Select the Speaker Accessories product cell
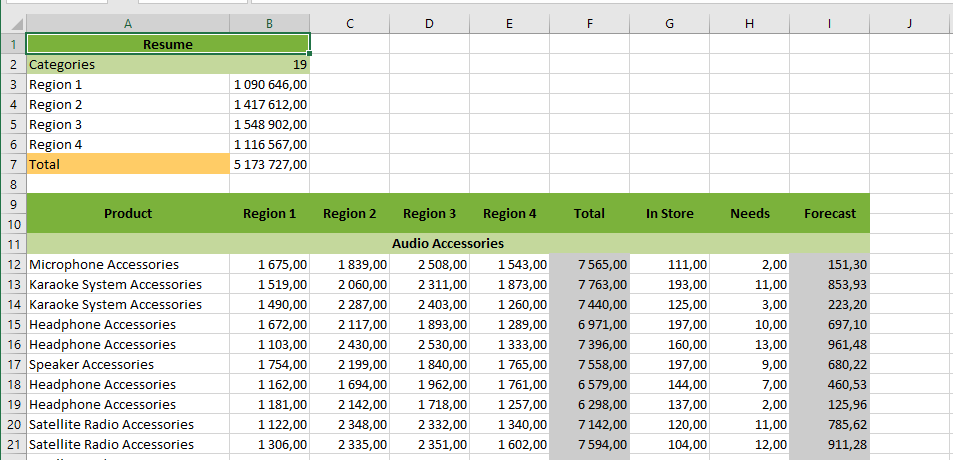 pos(128,364)
